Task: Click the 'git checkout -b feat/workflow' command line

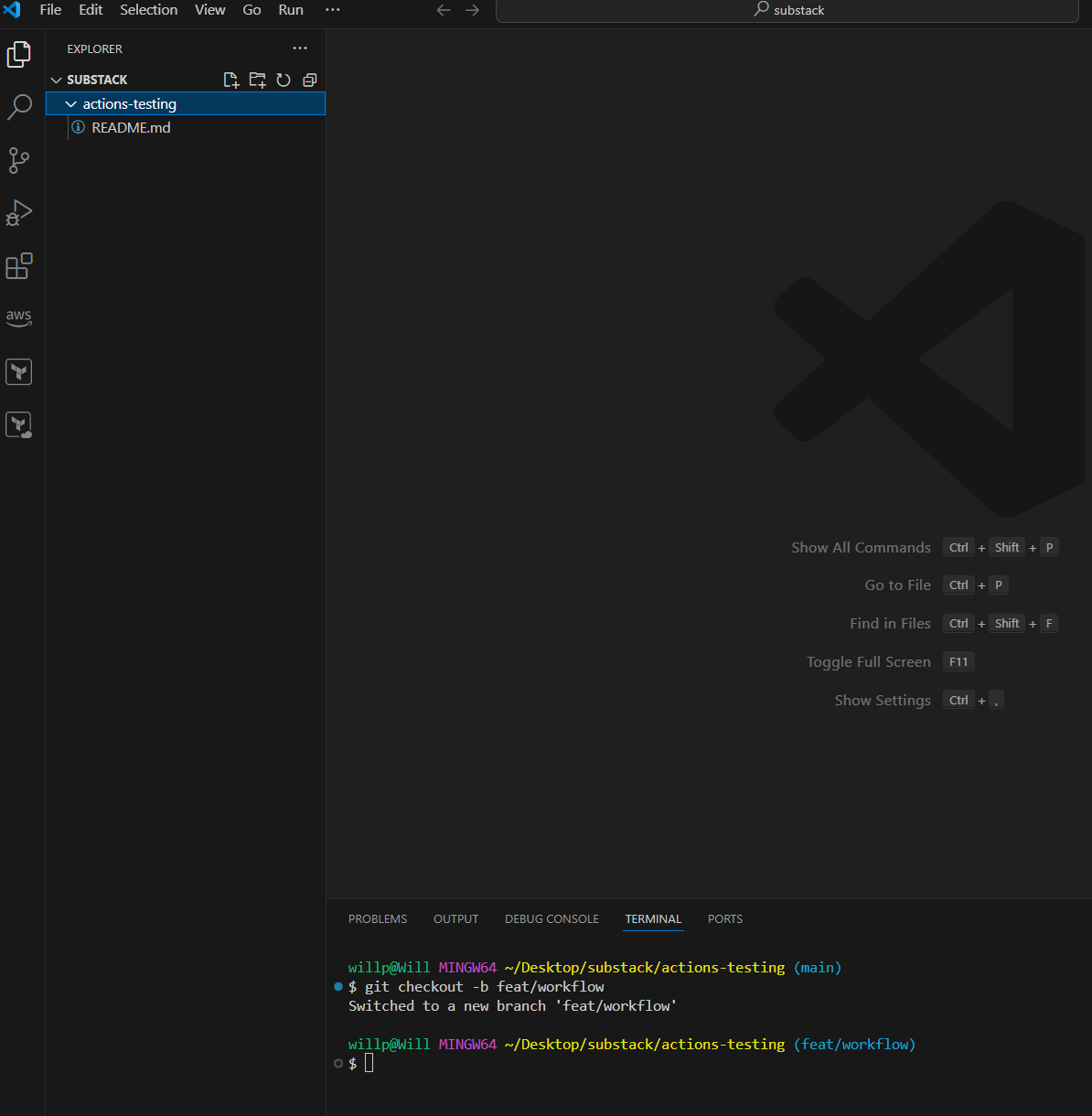Action: pos(485,986)
